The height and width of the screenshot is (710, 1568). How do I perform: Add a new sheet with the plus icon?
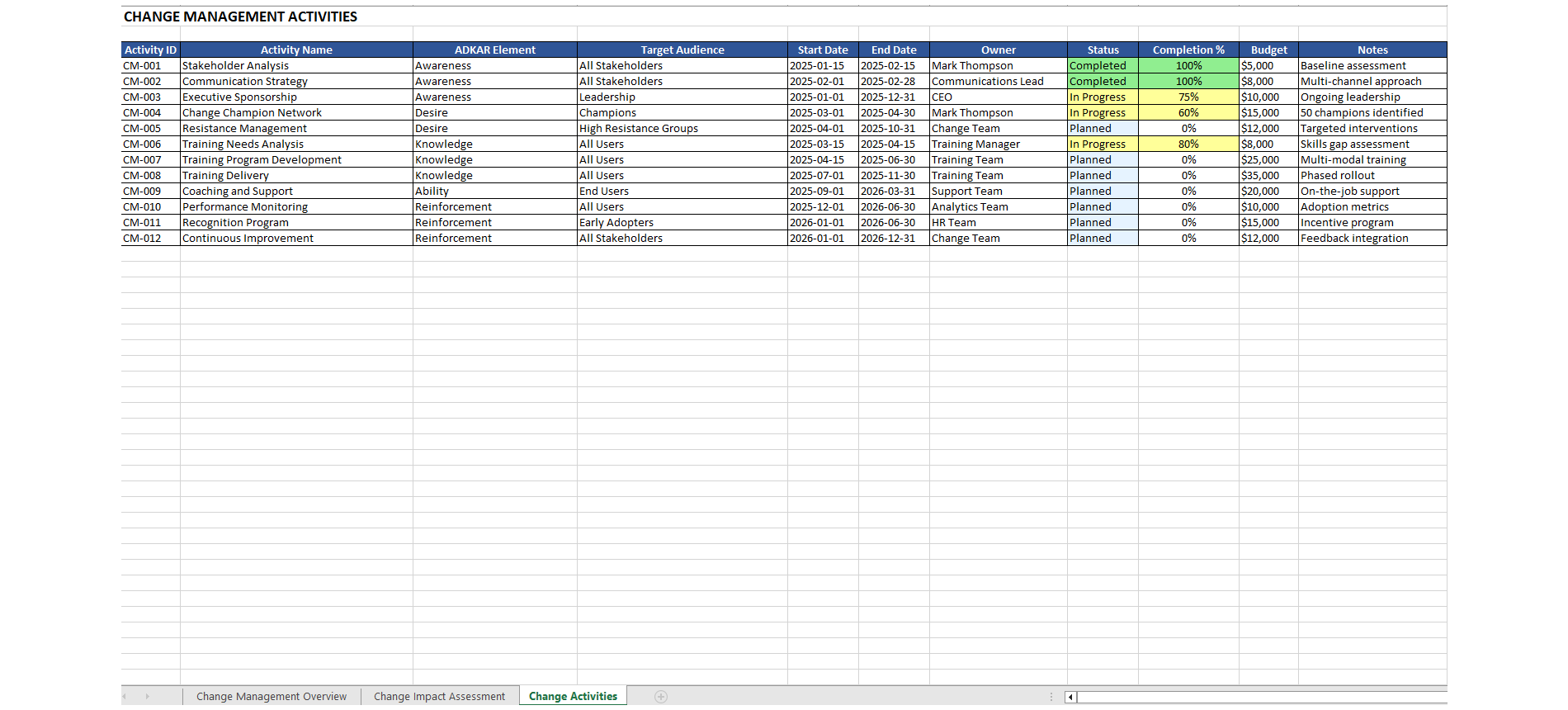(661, 697)
